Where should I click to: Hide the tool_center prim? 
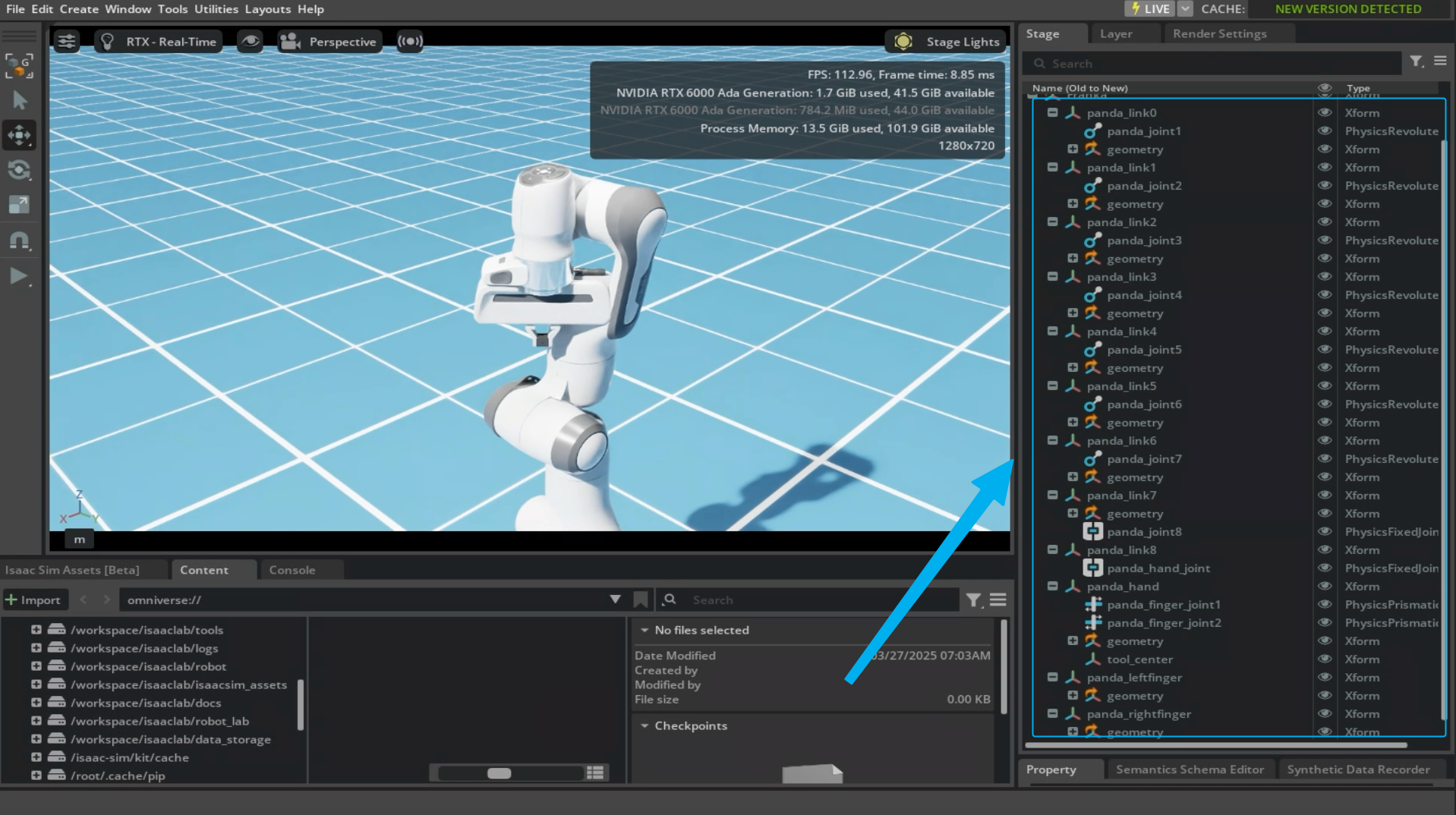[x=1325, y=659]
